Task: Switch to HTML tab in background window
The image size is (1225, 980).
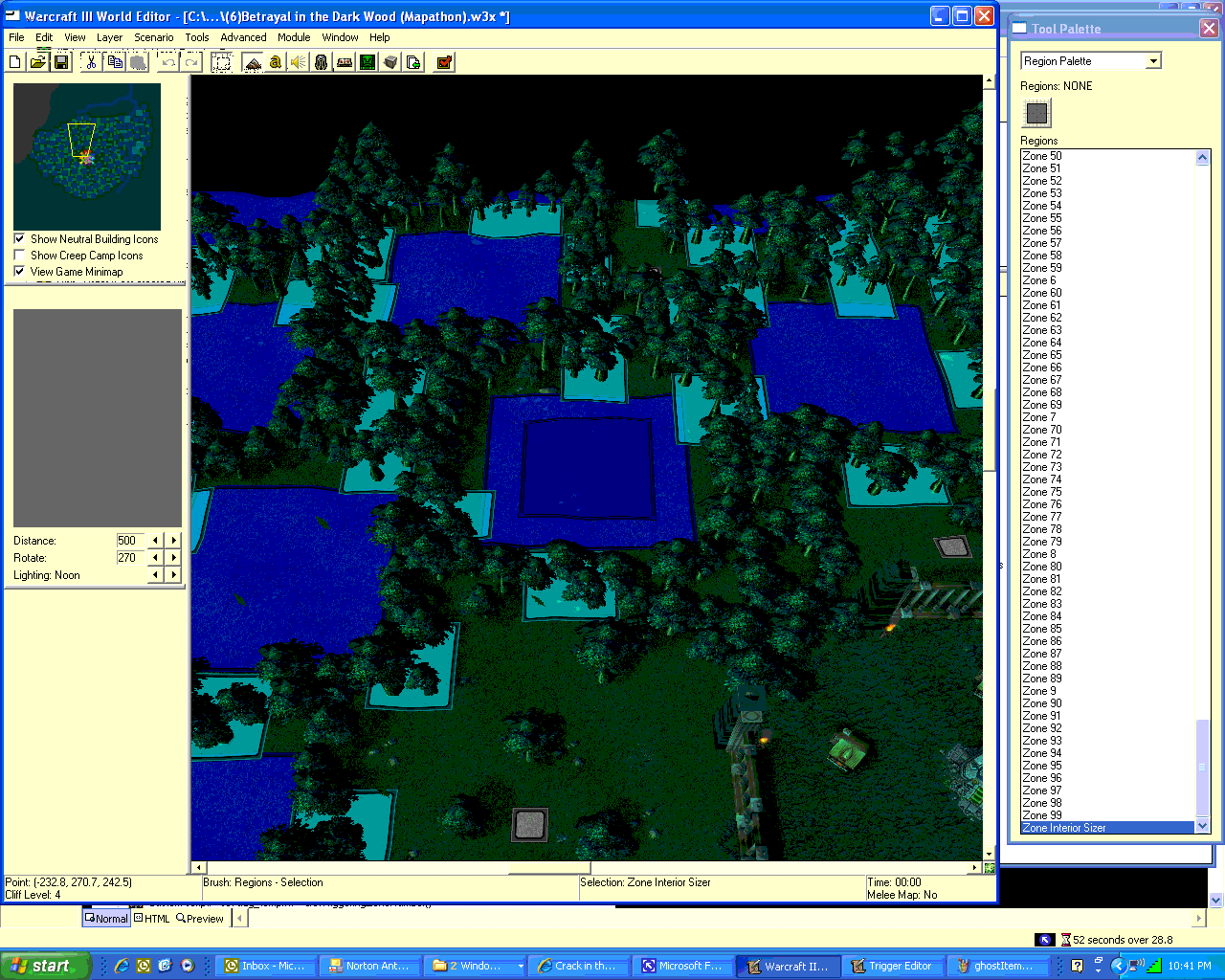Action: tap(152, 919)
